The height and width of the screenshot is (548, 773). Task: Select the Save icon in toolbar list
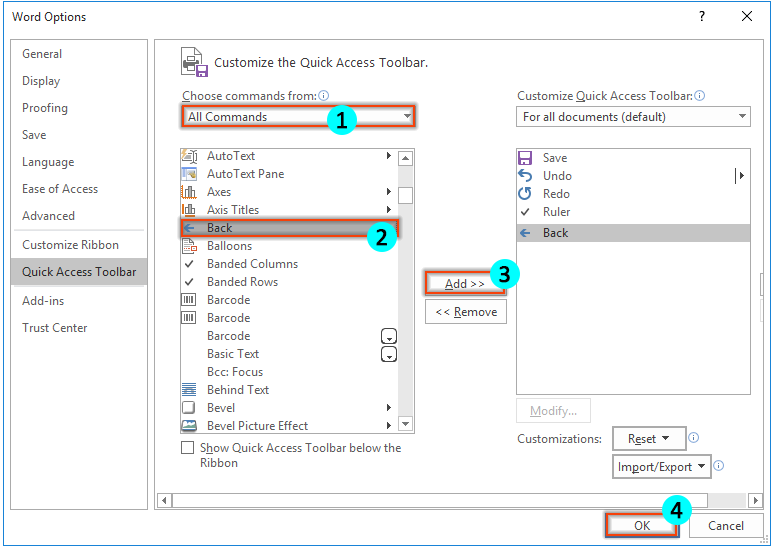(x=525, y=158)
